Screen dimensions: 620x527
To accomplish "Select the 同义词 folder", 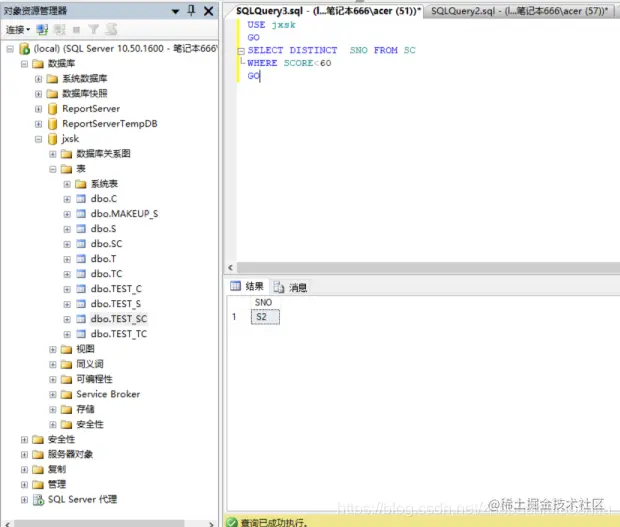I will pyautogui.click(x=90, y=364).
